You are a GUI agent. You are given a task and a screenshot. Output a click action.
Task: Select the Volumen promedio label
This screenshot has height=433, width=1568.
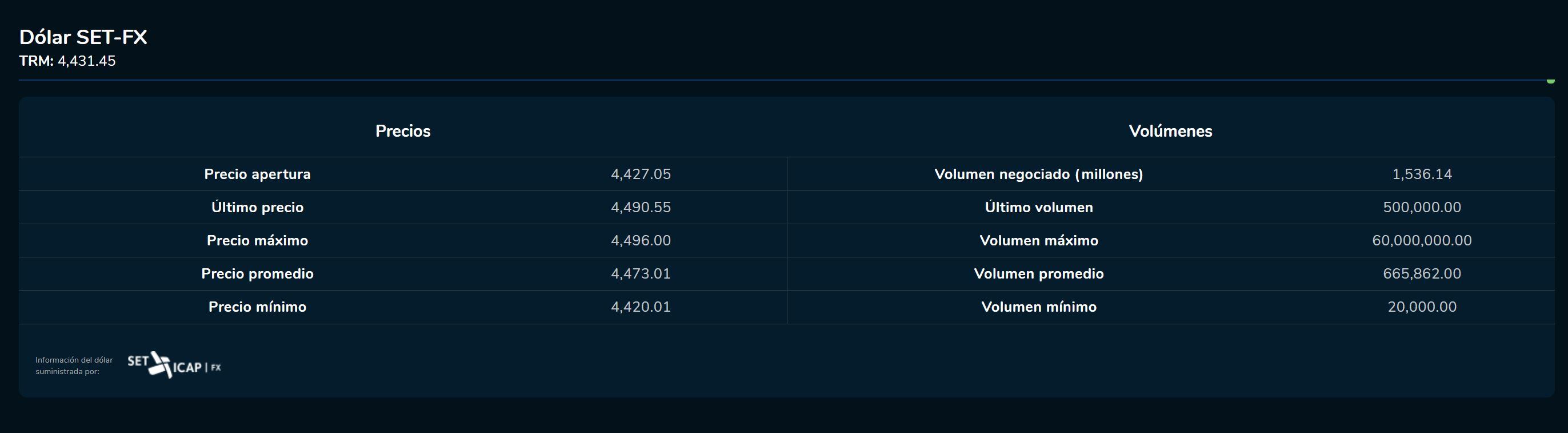[1038, 273]
